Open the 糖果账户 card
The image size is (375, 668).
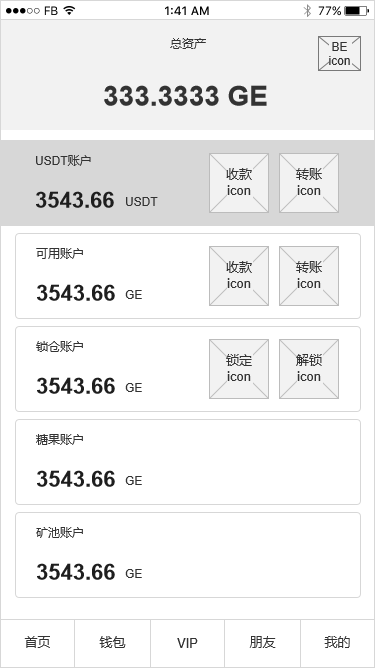[188, 462]
